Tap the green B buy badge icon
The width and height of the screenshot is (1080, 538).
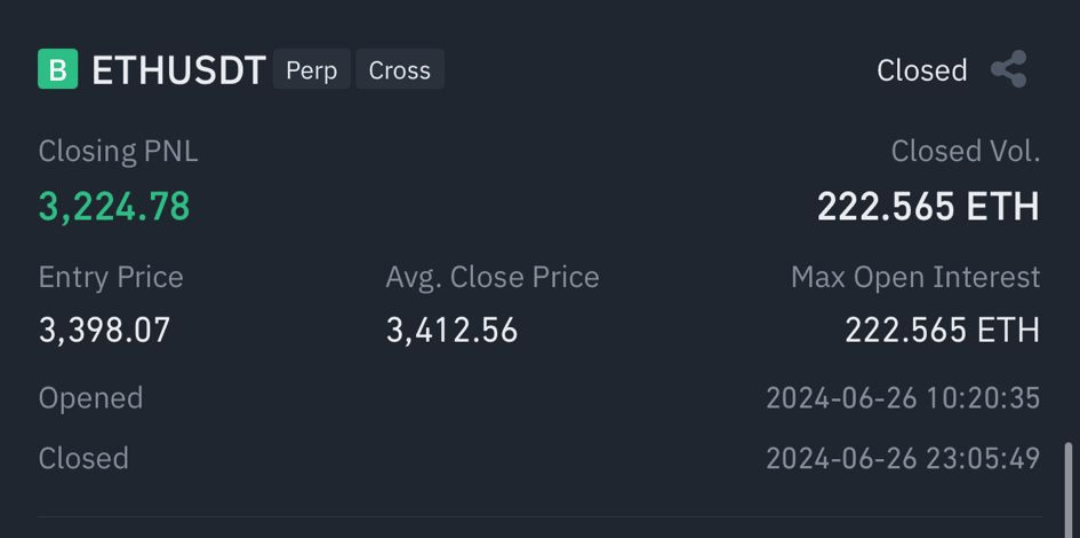pos(58,69)
